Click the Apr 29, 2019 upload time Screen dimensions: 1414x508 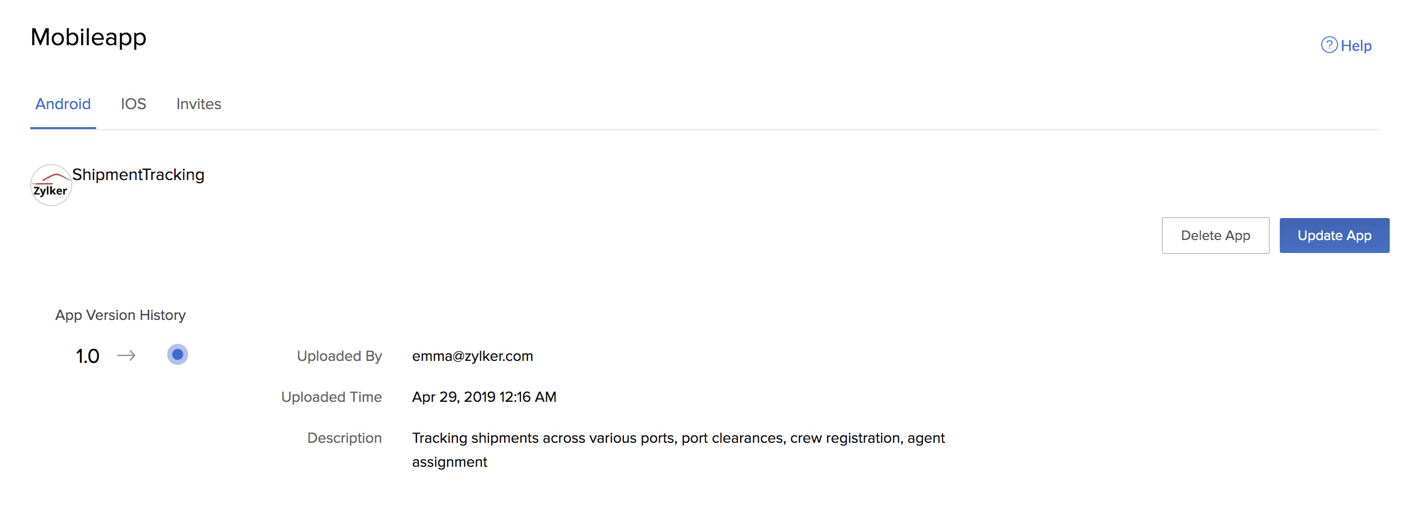pyautogui.click(x=484, y=397)
